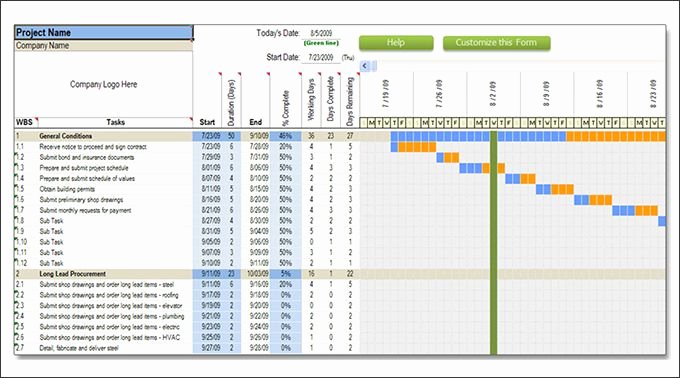Image resolution: width=680 pixels, height=378 pixels.
Task: Select the Company Name cell
Action: point(104,46)
